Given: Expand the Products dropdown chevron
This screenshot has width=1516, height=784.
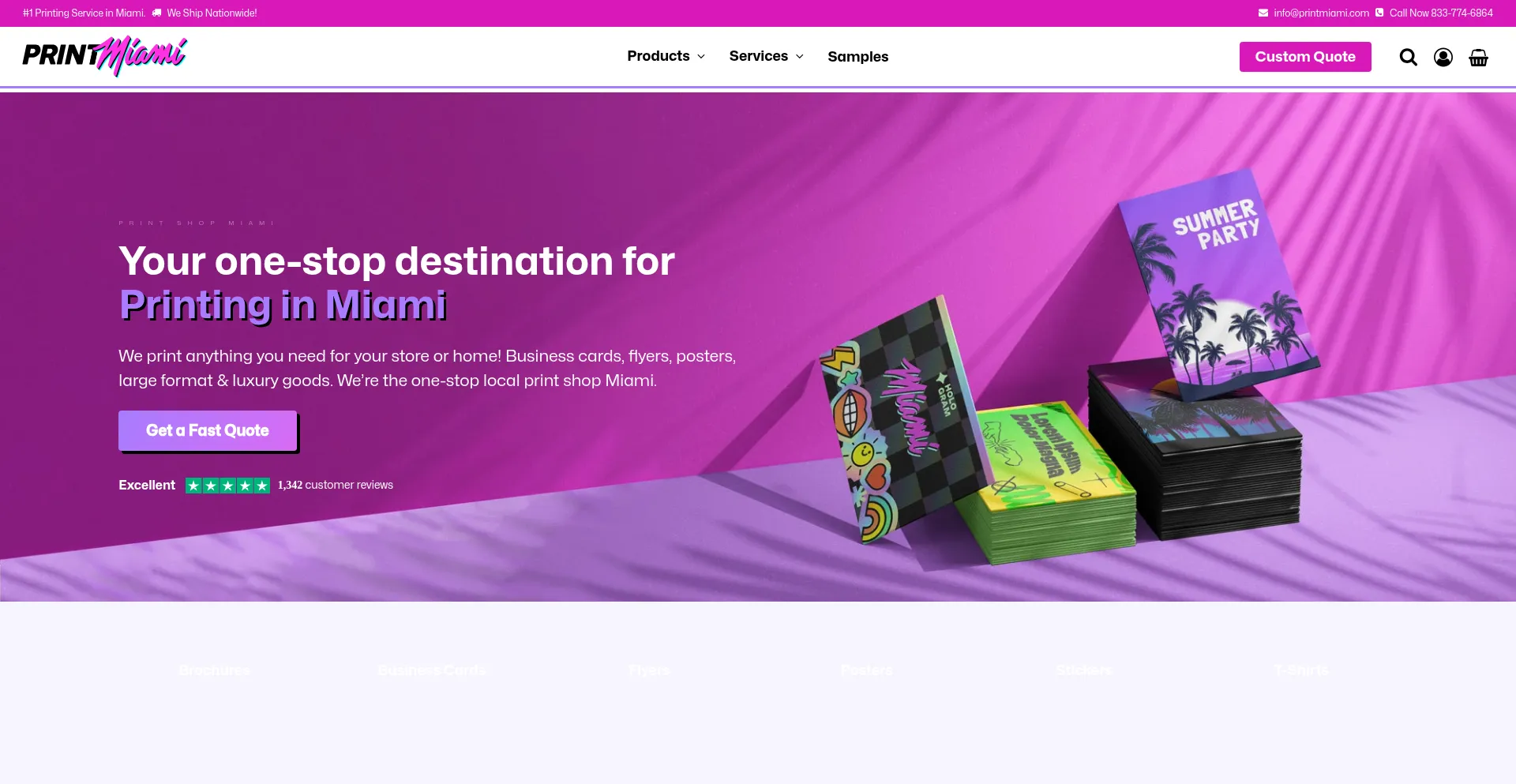Looking at the screenshot, I should 701,57.
